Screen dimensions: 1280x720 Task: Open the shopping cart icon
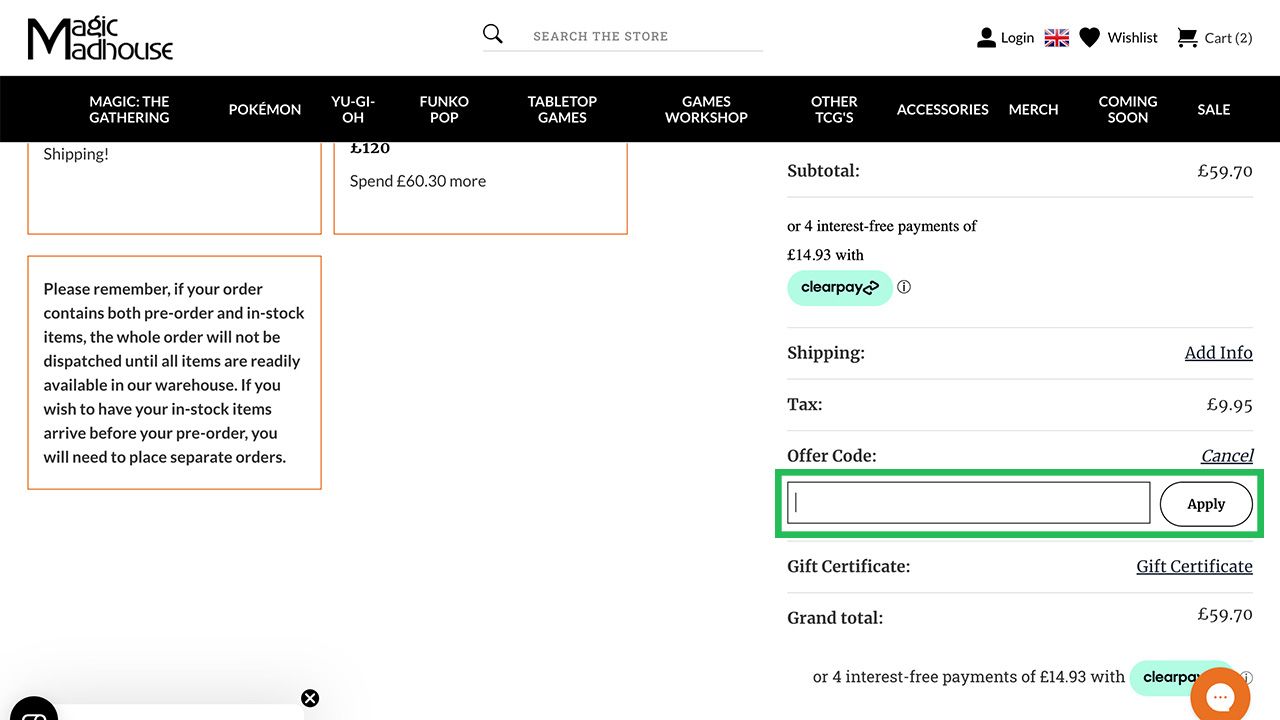click(x=1187, y=38)
